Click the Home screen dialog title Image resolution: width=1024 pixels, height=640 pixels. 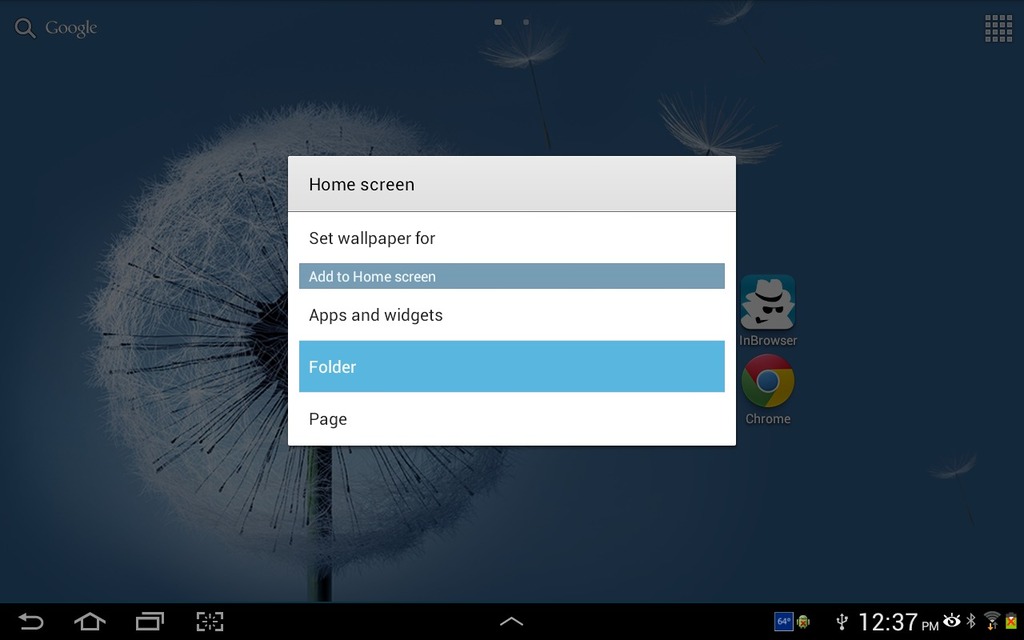tap(361, 185)
